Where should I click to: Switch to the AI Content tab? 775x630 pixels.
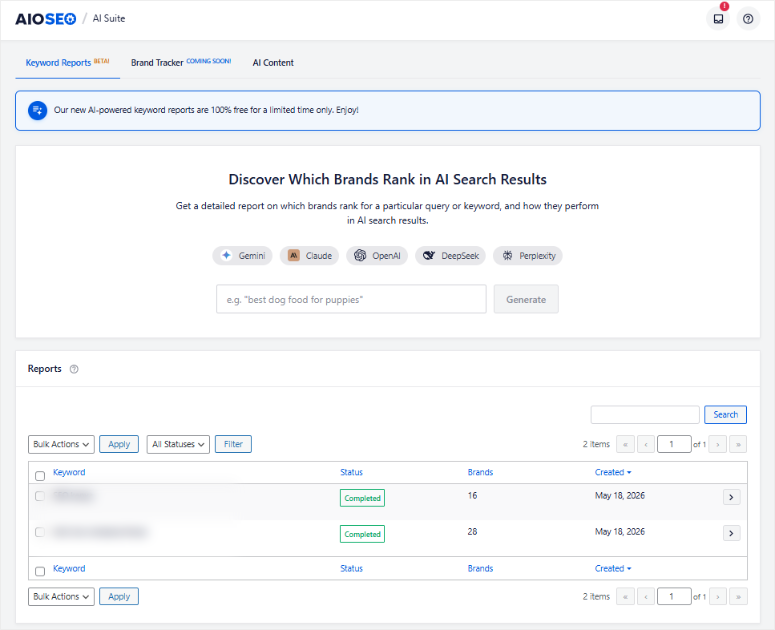pos(273,63)
